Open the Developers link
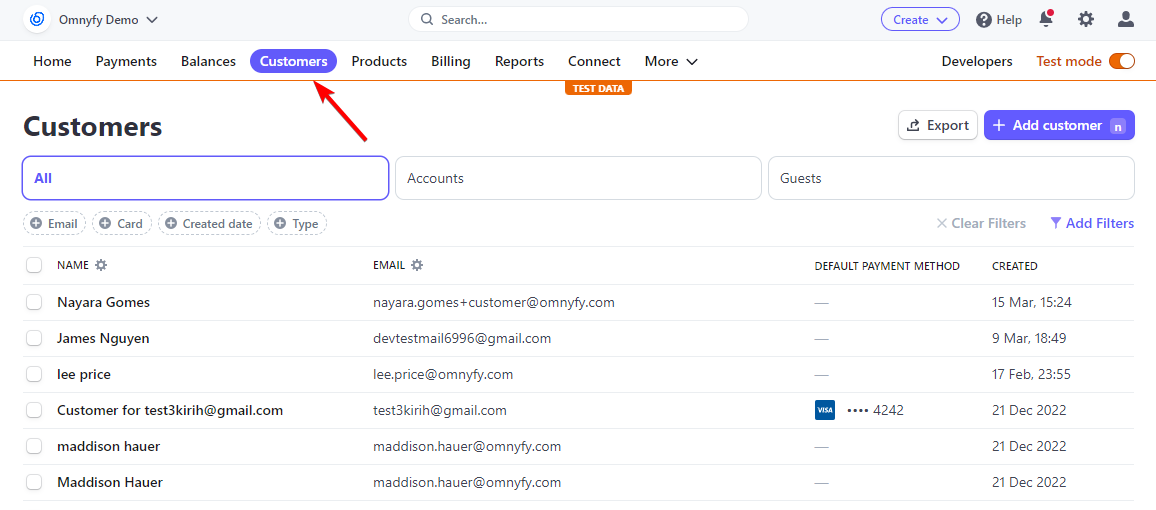 977,61
